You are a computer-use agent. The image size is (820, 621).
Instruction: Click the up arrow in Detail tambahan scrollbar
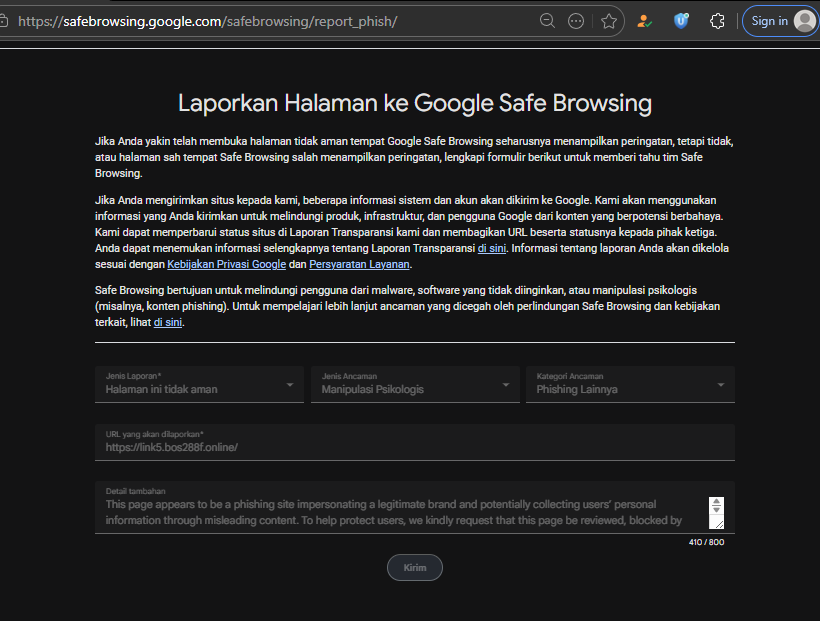coord(716,502)
